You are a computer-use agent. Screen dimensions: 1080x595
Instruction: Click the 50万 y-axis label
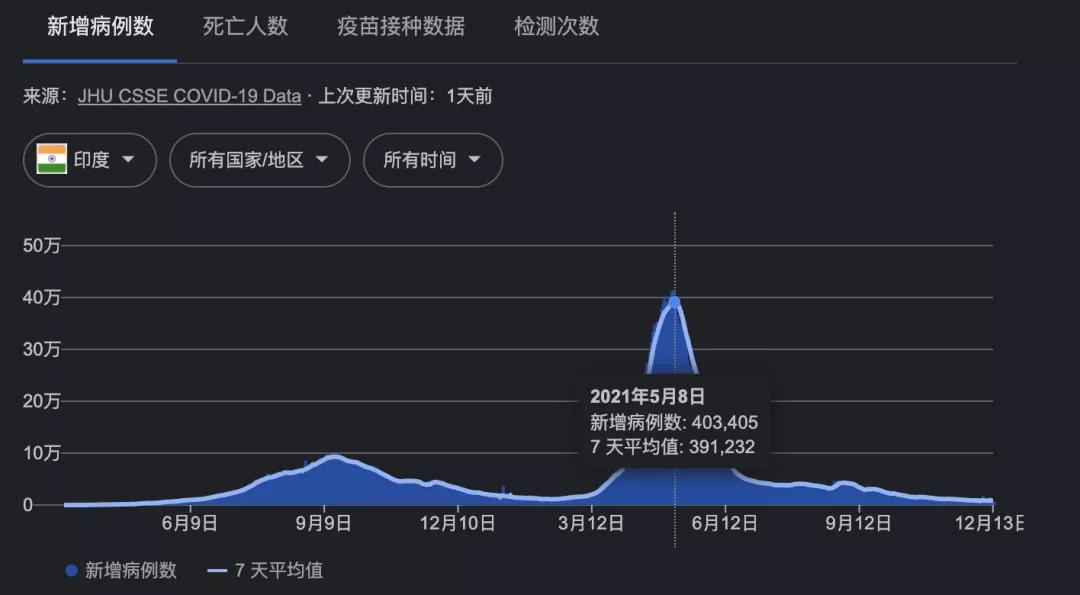[42, 246]
